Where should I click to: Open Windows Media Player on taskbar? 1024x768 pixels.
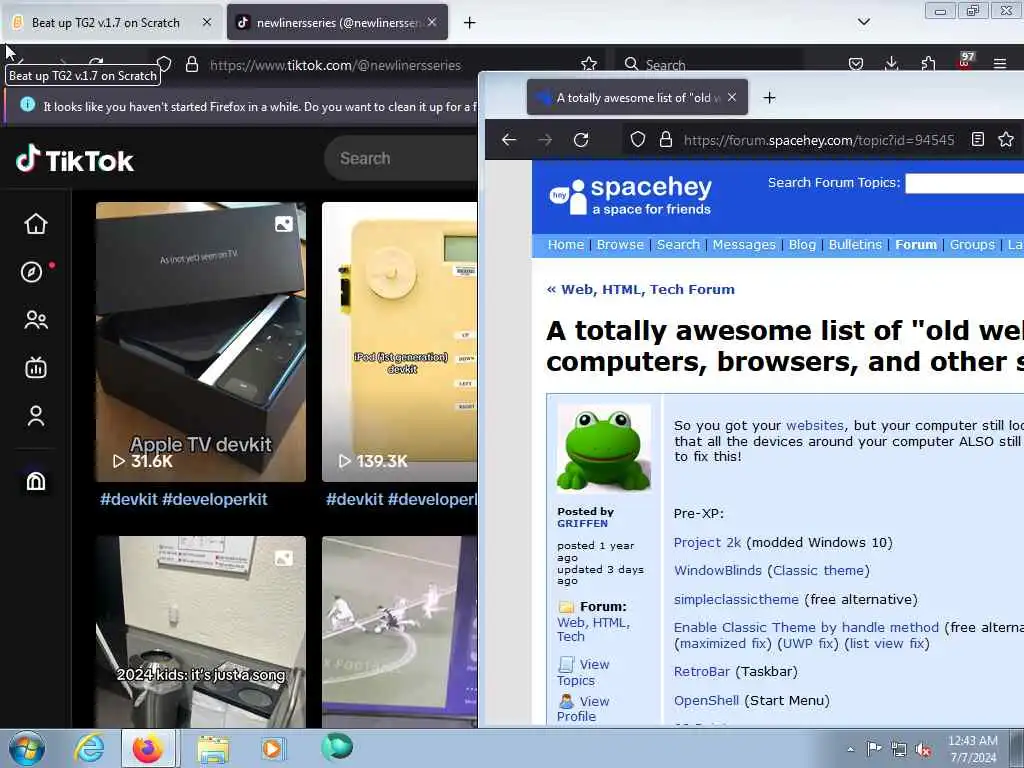click(272, 748)
